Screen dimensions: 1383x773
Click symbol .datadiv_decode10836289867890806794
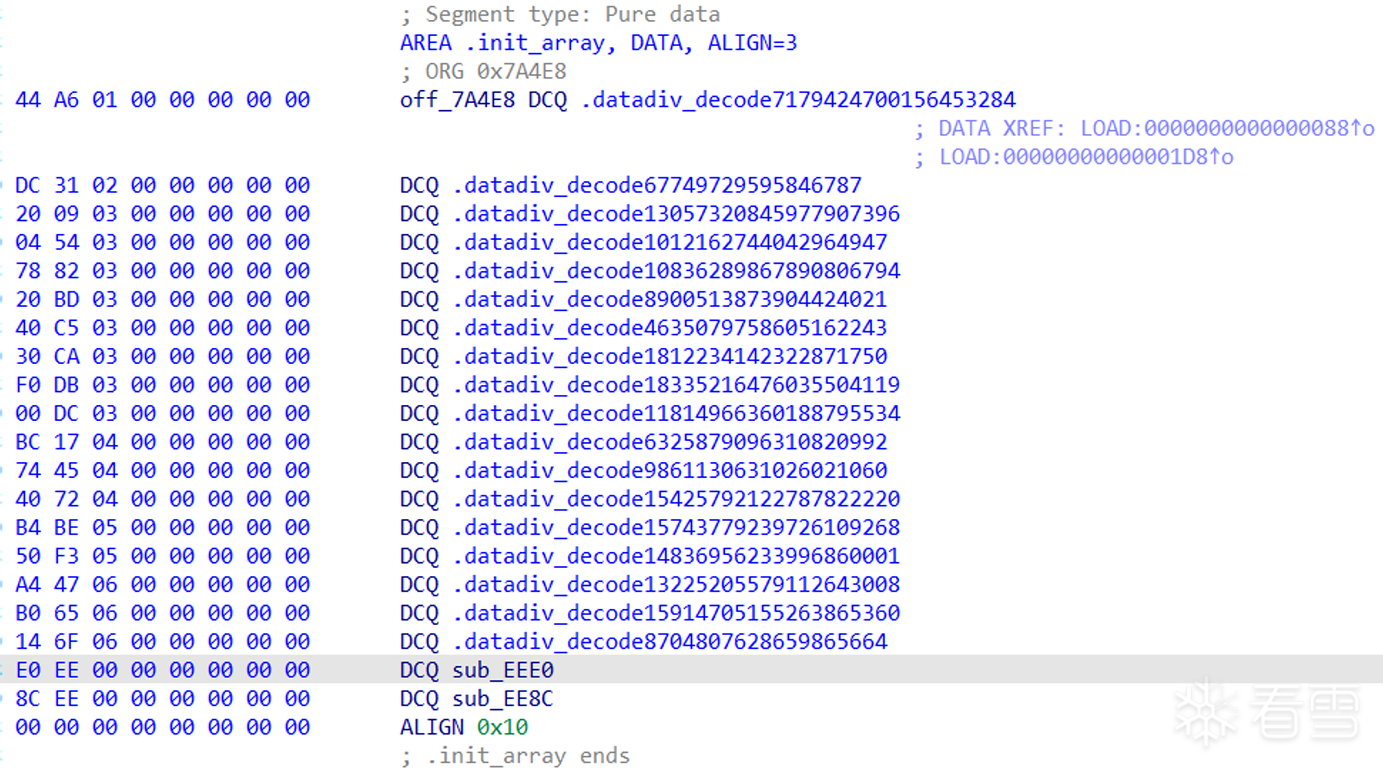click(676, 271)
